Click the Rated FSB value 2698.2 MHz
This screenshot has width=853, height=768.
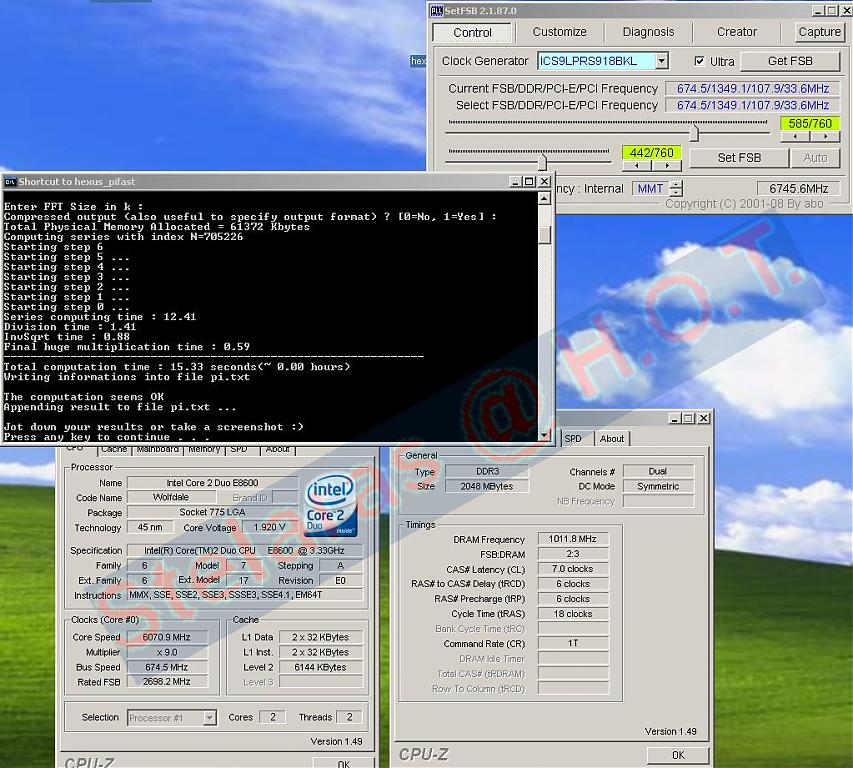pyautogui.click(x=166, y=682)
